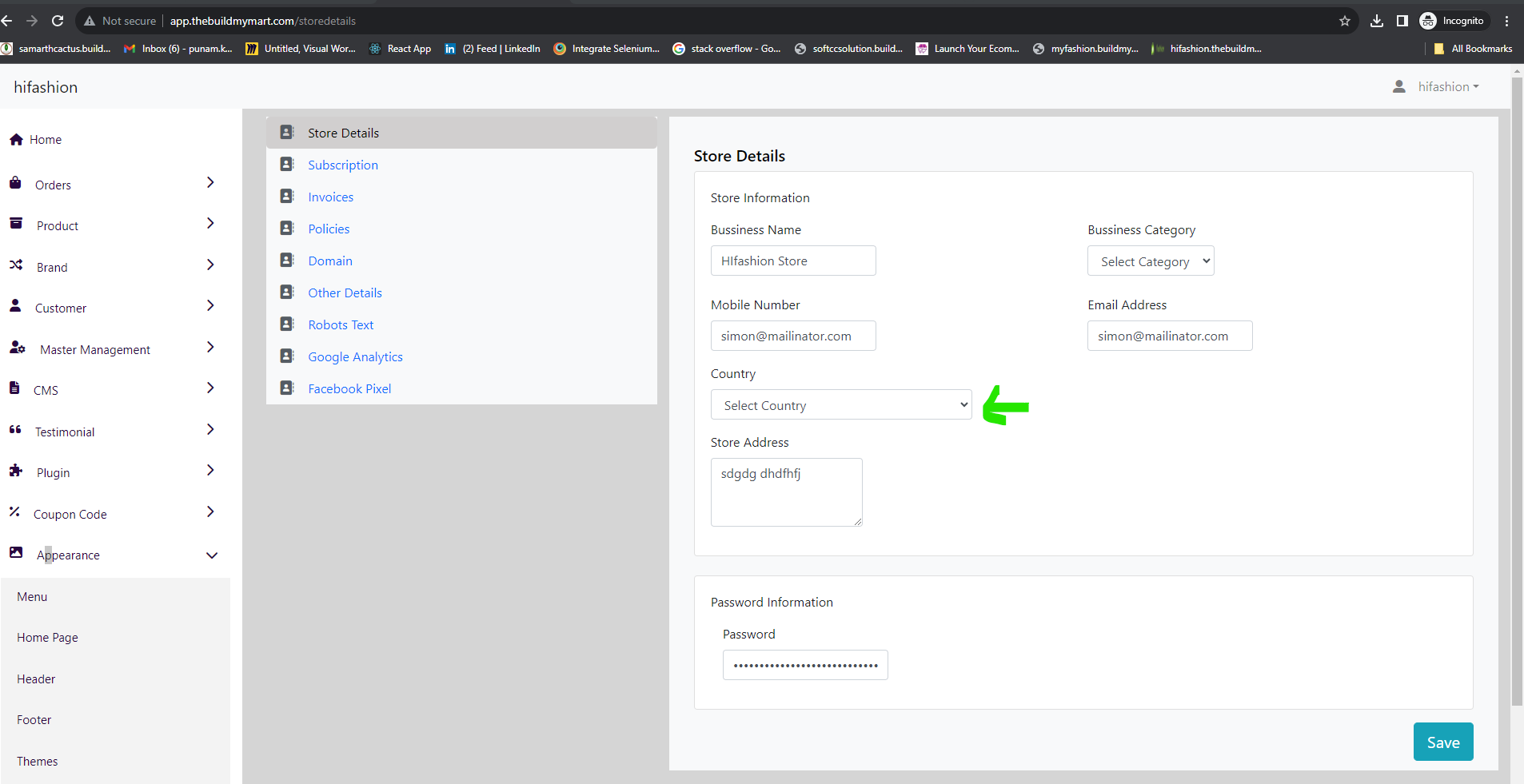Click the Store Address text area

[x=787, y=492]
